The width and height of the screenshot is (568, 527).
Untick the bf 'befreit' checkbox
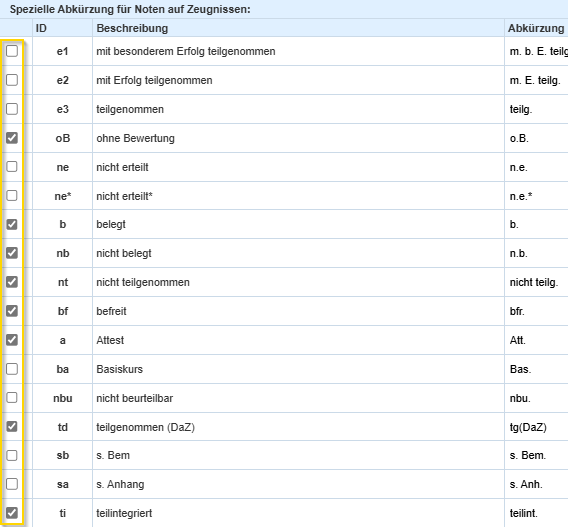tap(12, 311)
